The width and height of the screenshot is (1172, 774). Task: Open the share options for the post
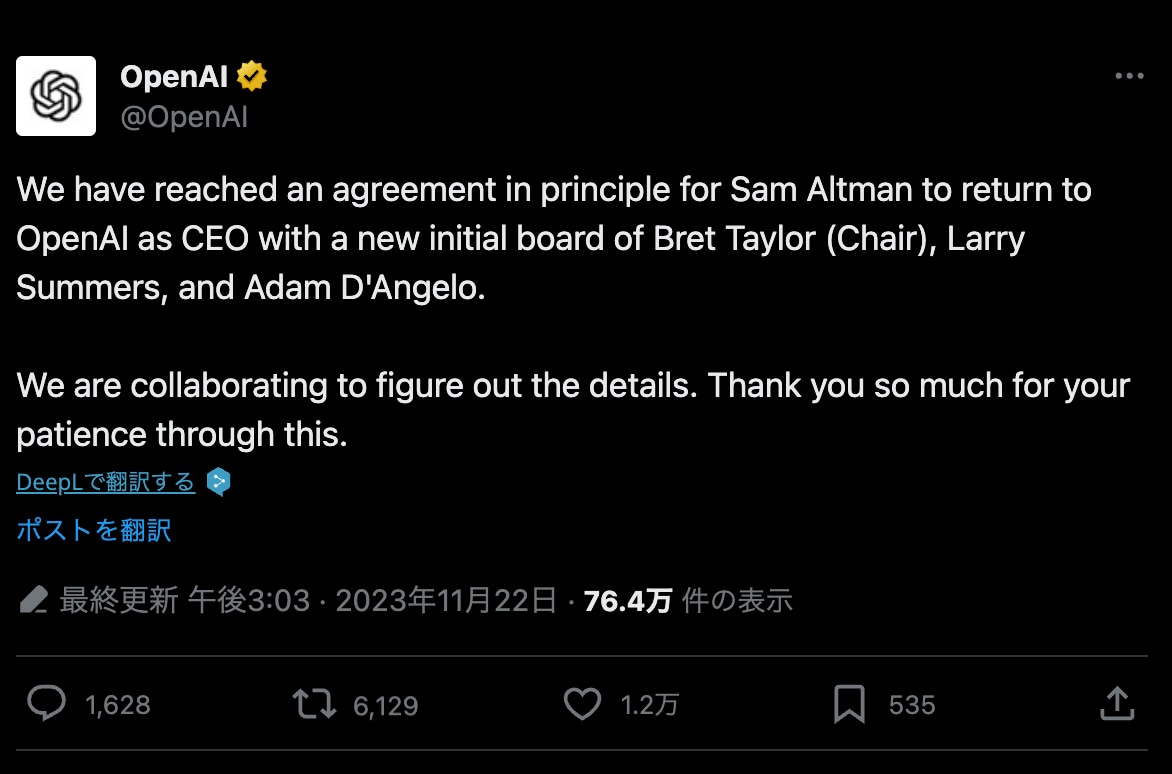(x=1118, y=704)
